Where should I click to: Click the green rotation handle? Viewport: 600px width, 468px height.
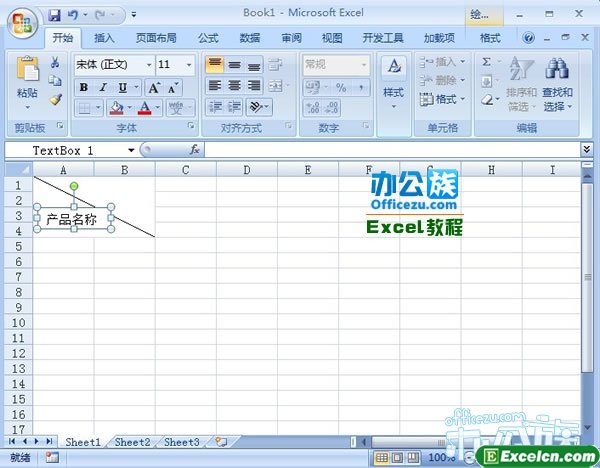(x=74, y=186)
